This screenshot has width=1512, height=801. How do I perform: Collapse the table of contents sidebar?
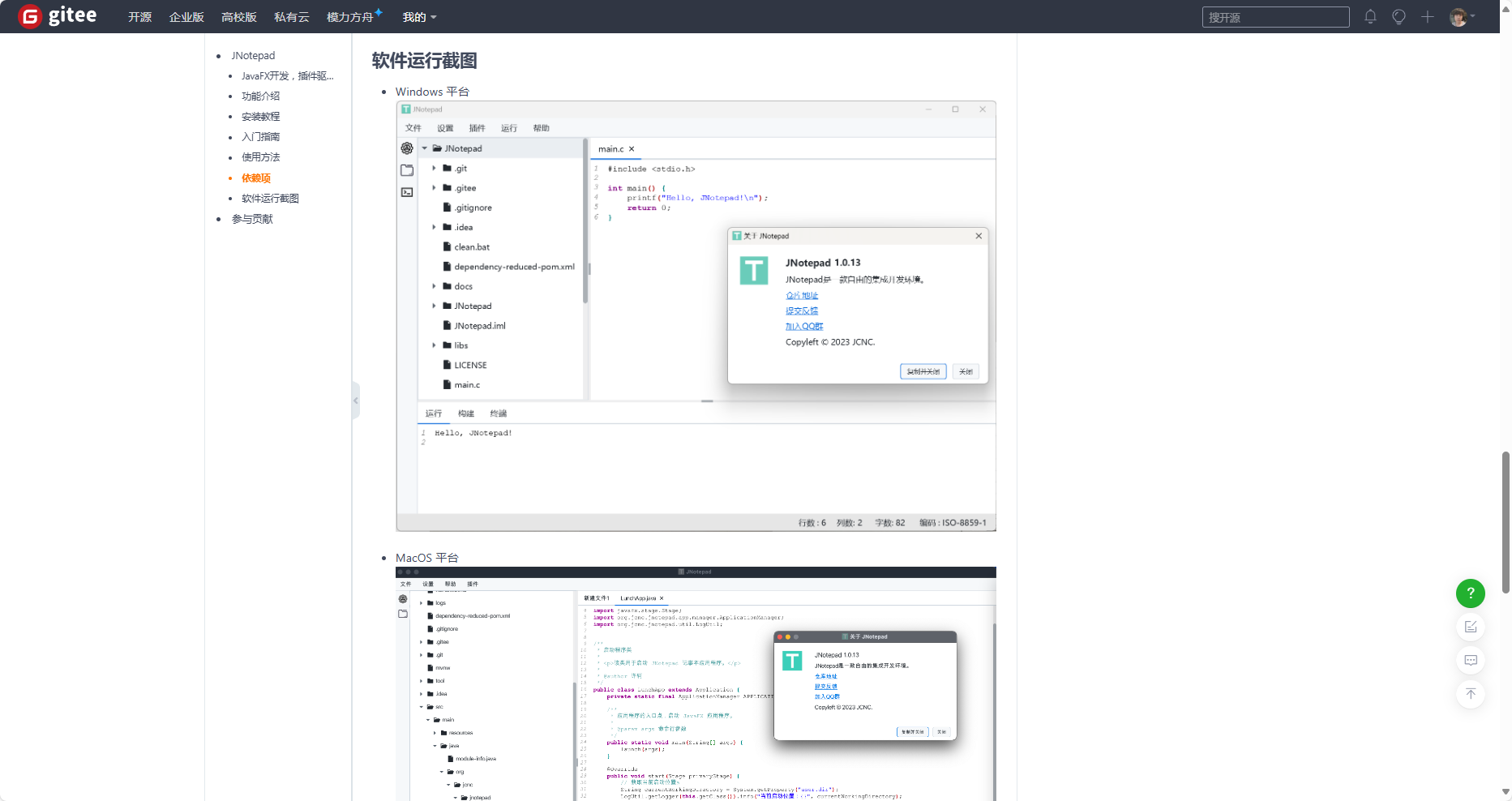pyautogui.click(x=355, y=400)
